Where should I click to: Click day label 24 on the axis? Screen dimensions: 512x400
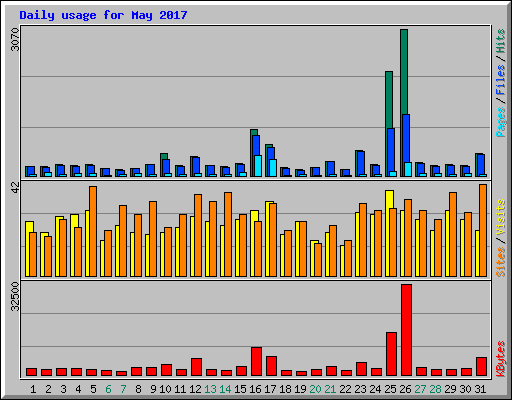click(375, 389)
